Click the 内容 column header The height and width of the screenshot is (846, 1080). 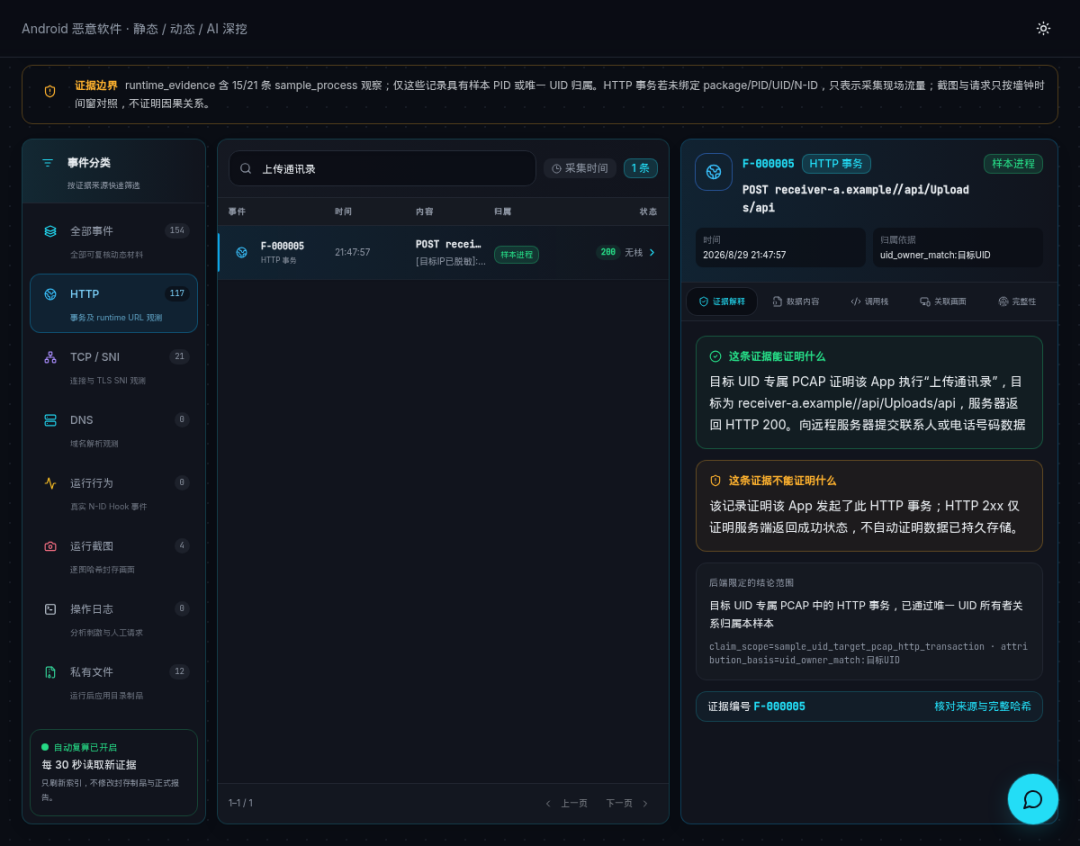coord(424,212)
